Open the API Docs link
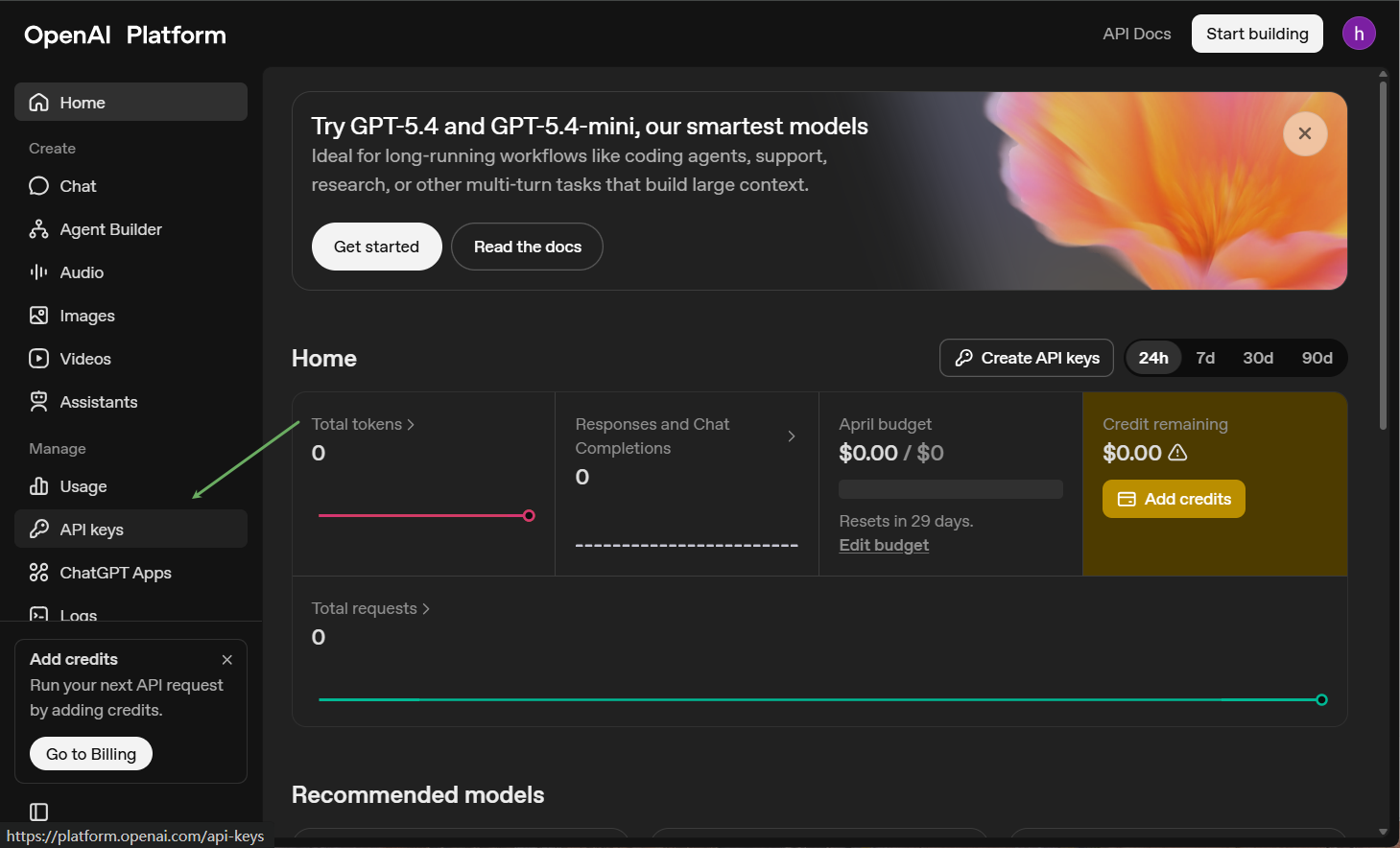 click(1137, 34)
